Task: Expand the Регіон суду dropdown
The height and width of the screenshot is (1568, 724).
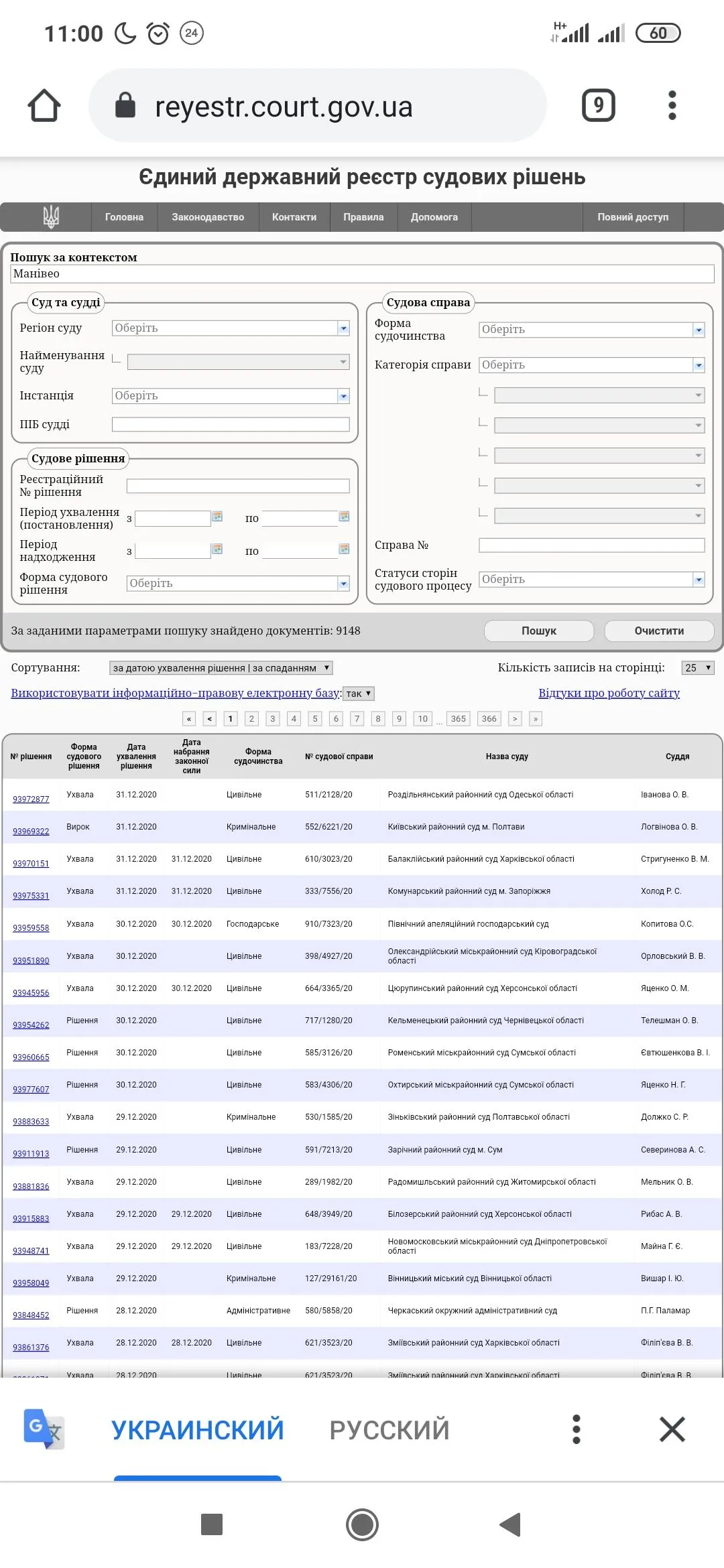Action: tap(343, 328)
